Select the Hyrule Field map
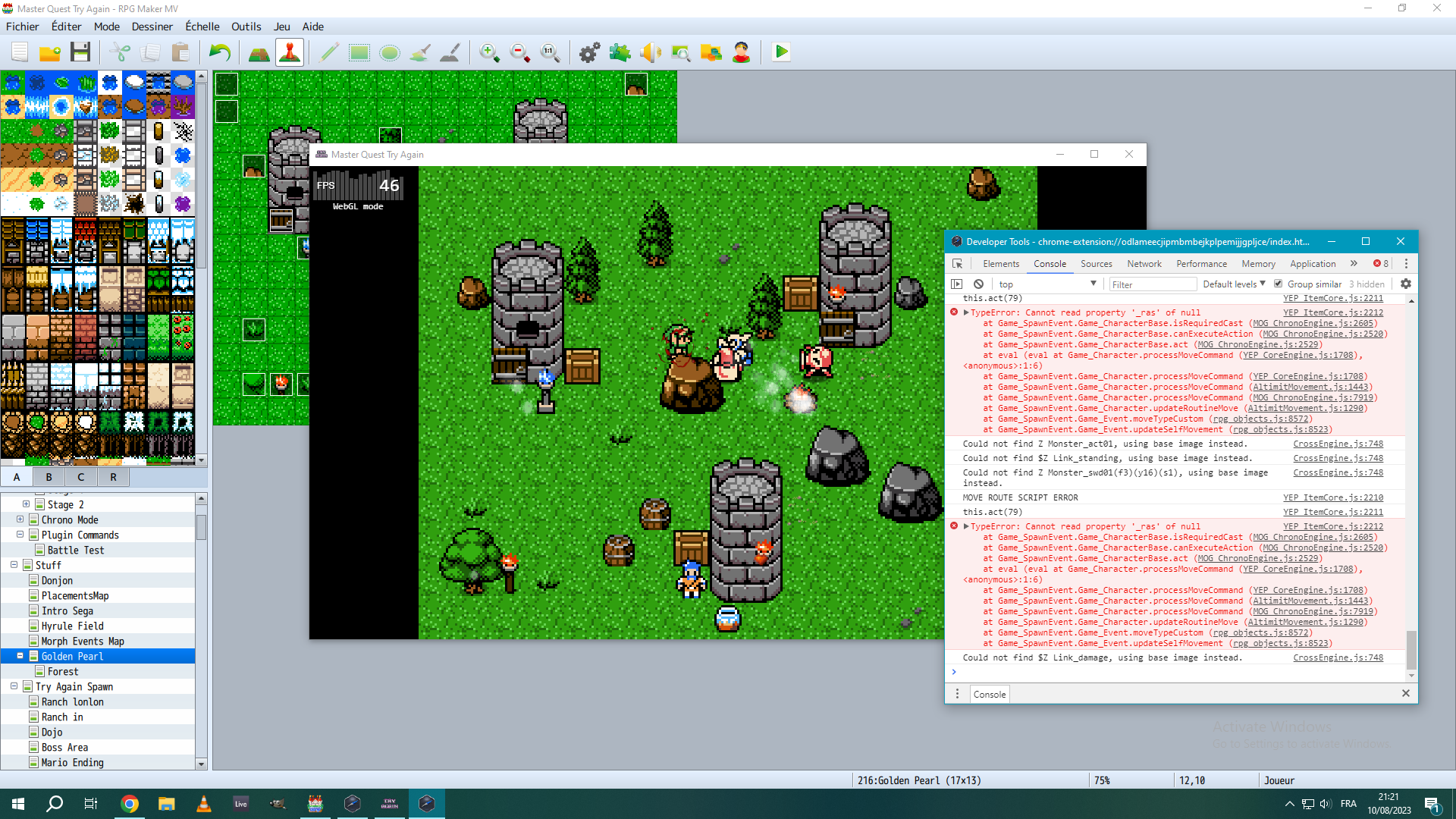Viewport: 1456px width, 819px height. click(x=72, y=626)
